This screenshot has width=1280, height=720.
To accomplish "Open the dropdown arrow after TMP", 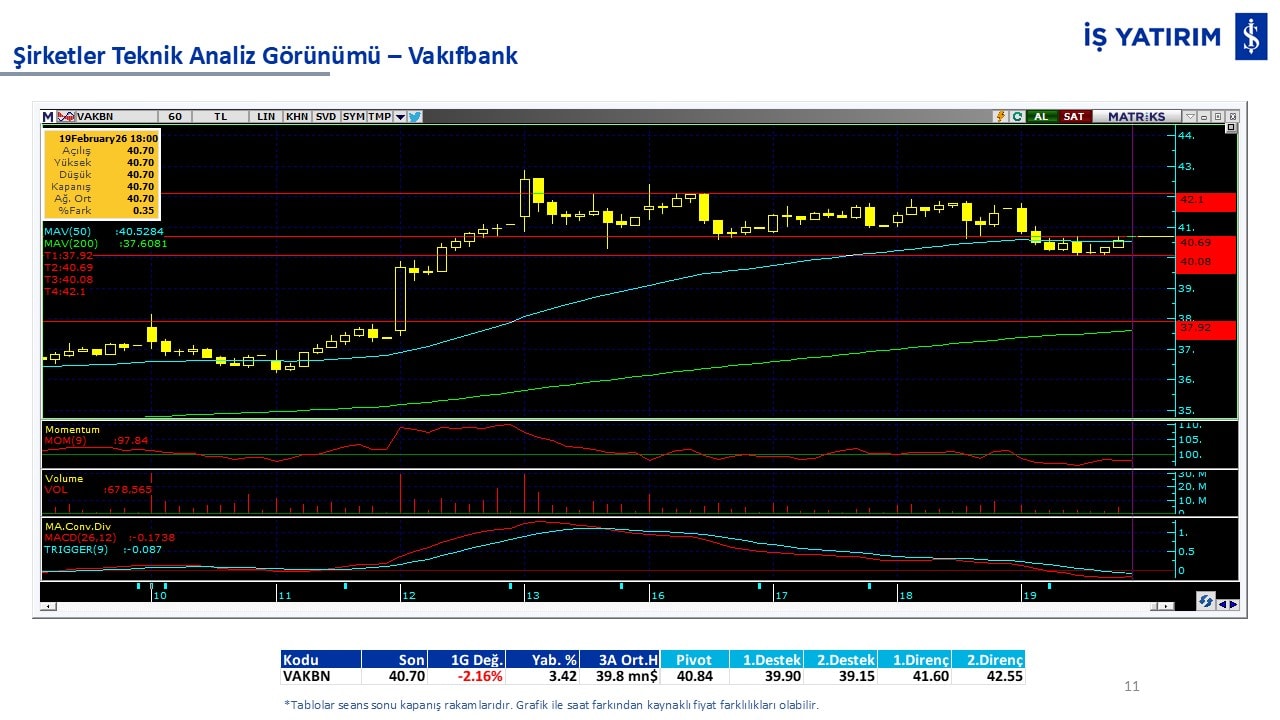I will (x=400, y=116).
